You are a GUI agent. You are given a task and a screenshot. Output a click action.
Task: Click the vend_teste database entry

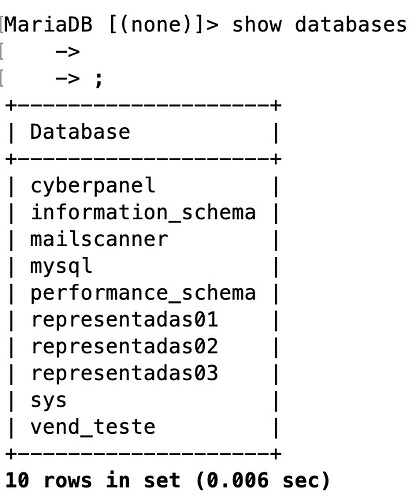tap(93, 427)
